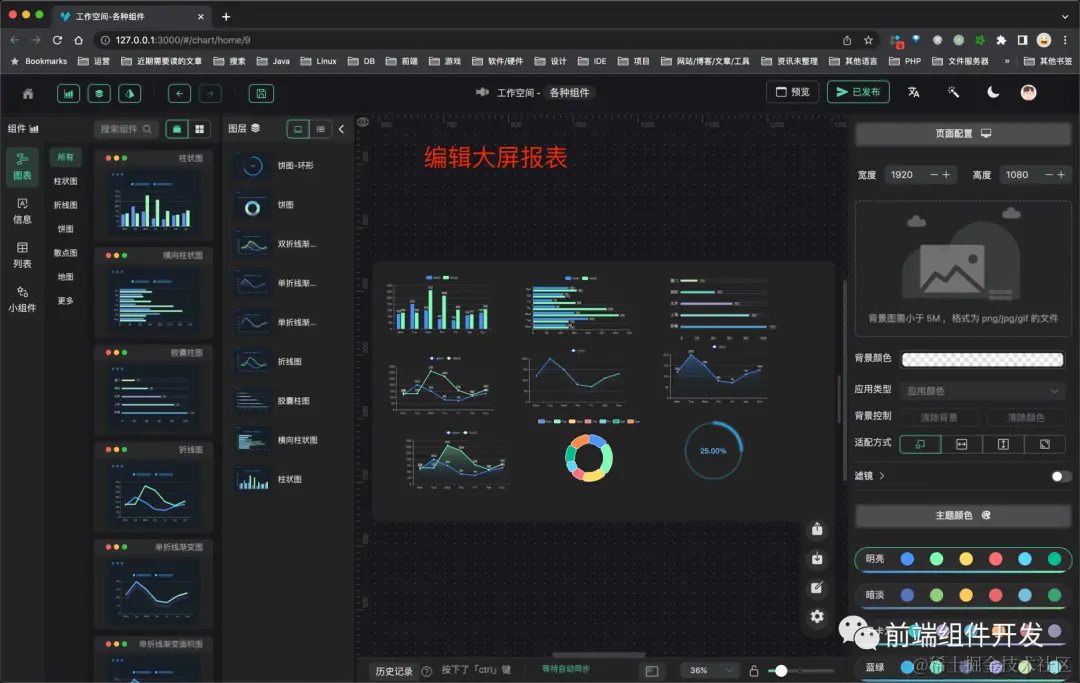
Task: Click the save icon in the top toolbar
Action: (x=262, y=92)
